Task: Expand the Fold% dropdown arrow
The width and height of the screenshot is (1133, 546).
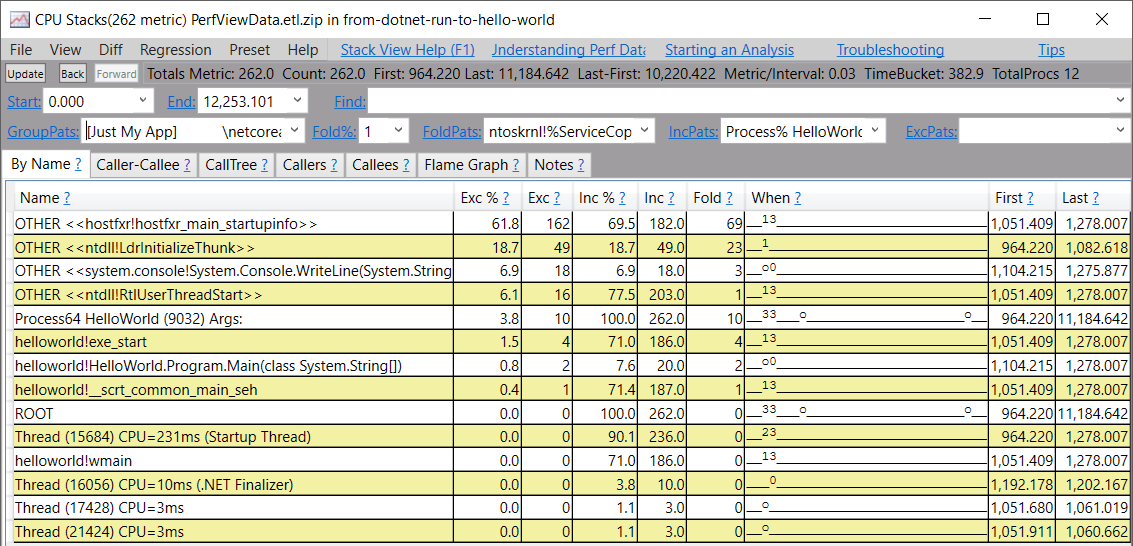Action: coord(399,131)
